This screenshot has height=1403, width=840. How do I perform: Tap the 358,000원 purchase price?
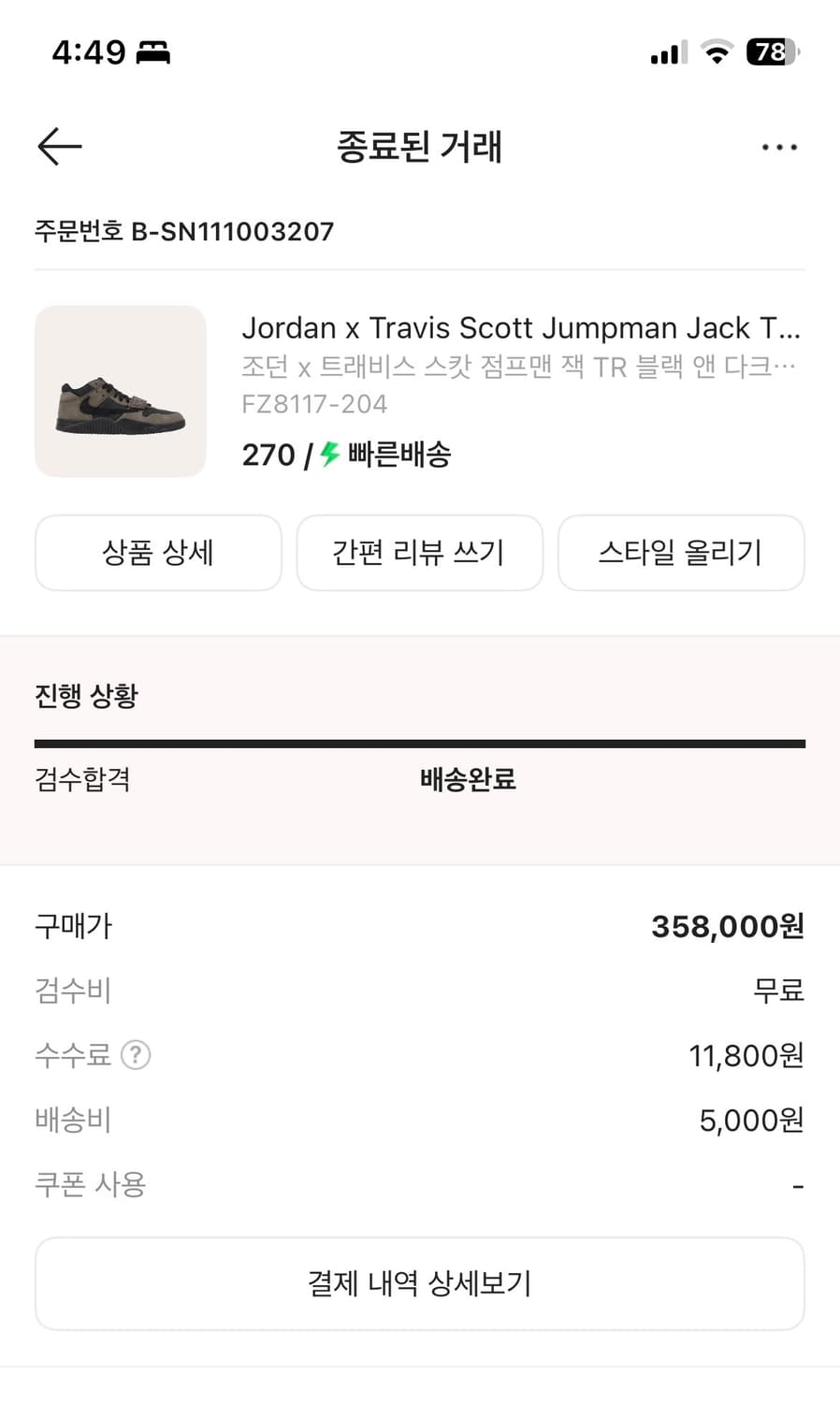[727, 926]
